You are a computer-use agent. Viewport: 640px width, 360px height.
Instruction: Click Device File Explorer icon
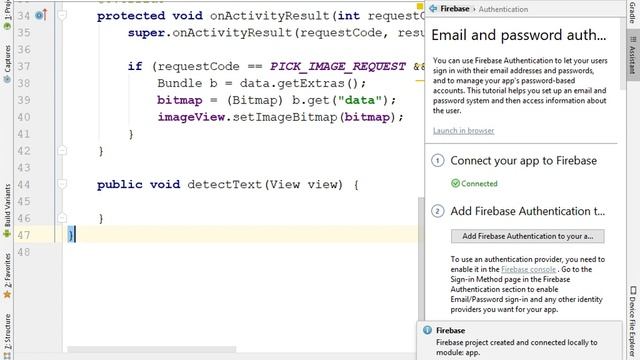click(x=633, y=290)
